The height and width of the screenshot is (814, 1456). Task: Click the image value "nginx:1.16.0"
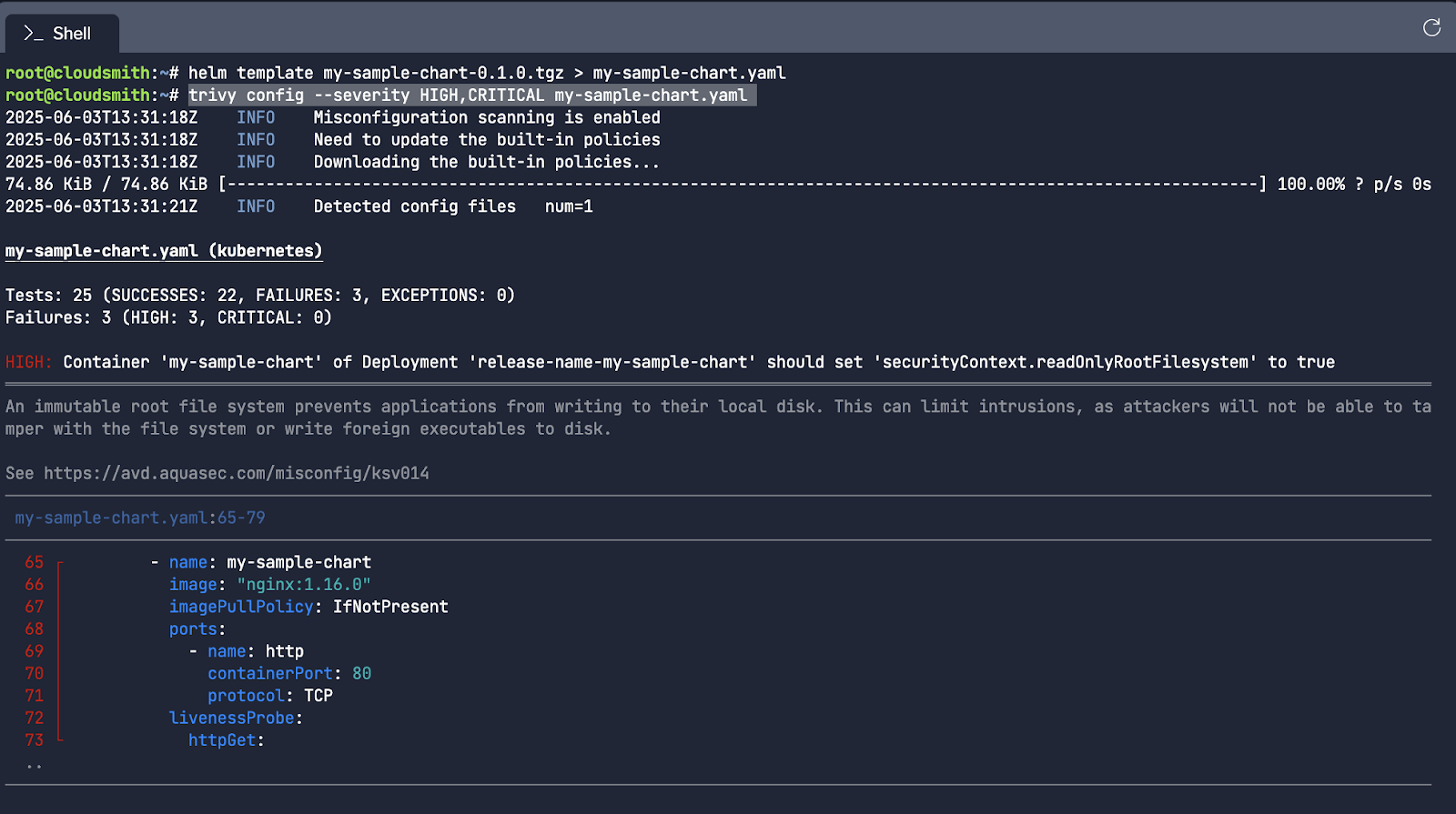click(x=304, y=585)
